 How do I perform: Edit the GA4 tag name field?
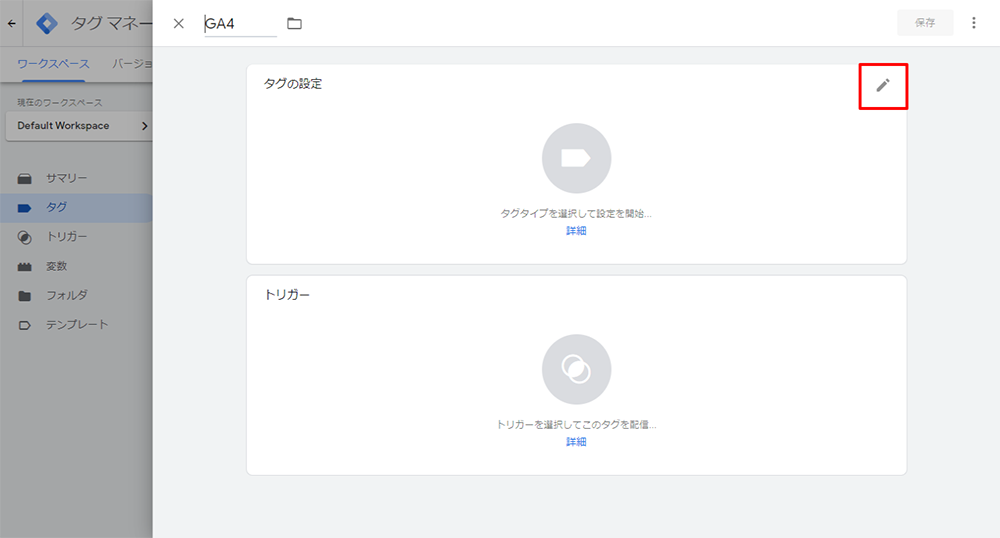tap(240, 24)
